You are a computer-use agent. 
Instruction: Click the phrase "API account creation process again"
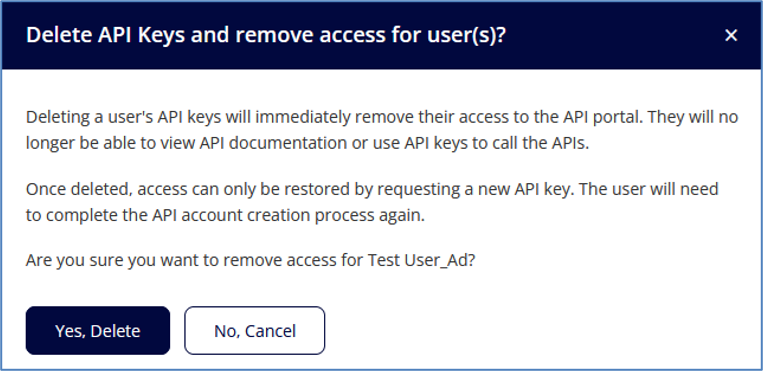(305, 216)
